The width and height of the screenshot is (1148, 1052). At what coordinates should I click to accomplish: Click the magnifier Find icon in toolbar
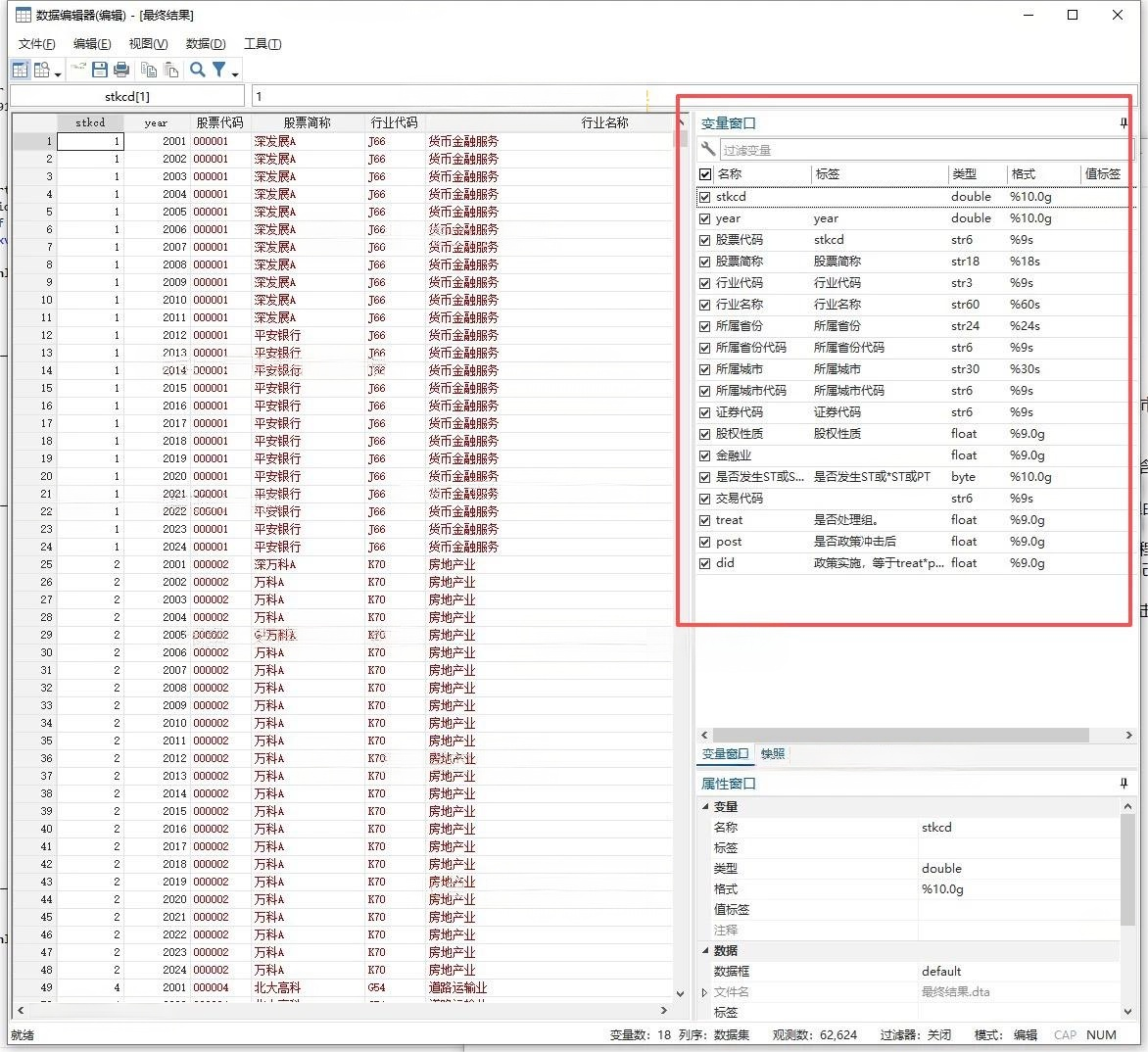198,70
